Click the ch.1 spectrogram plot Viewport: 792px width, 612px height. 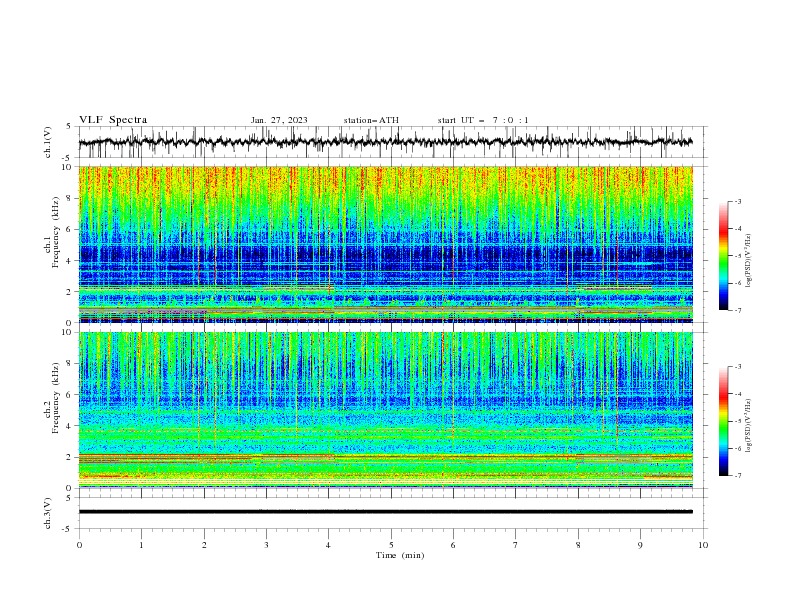[x=386, y=244]
